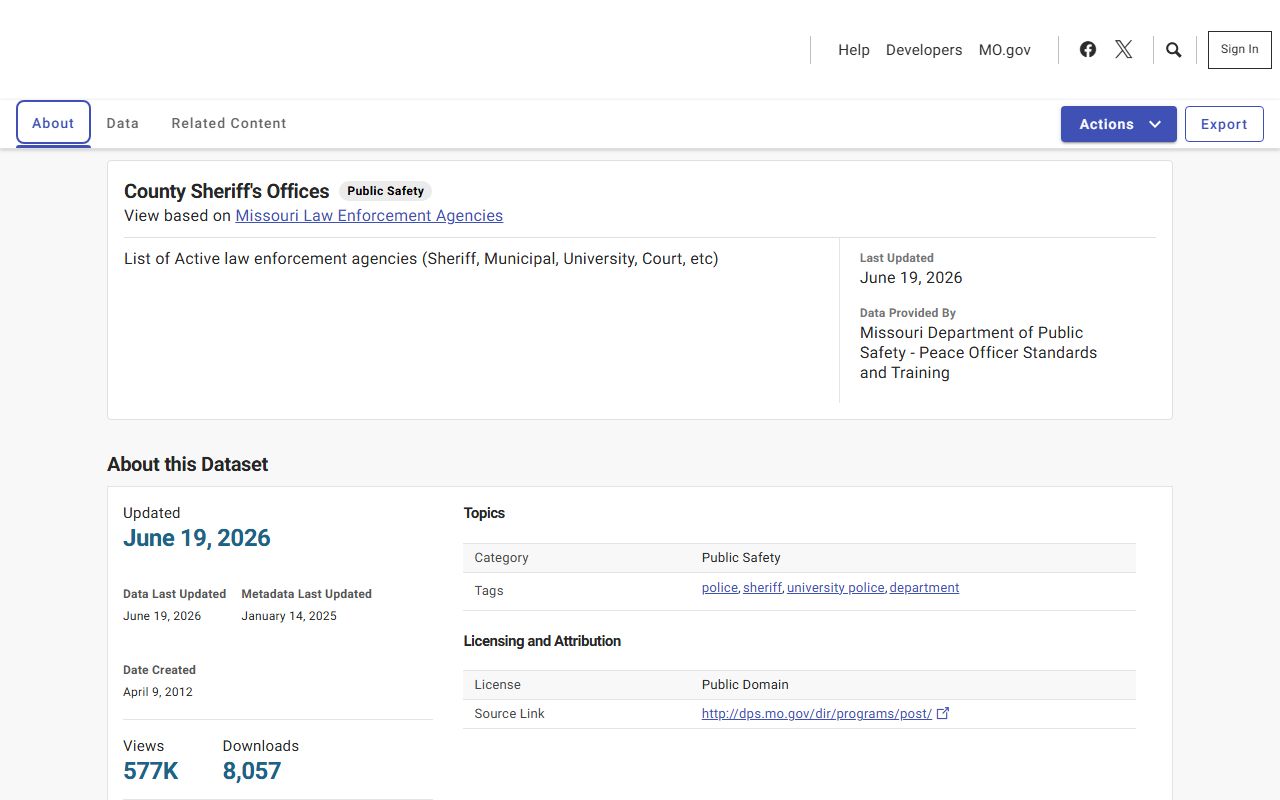Click the '8,057' downloads count
The width and height of the screenshot is (1280, 800).
point(252,771)
